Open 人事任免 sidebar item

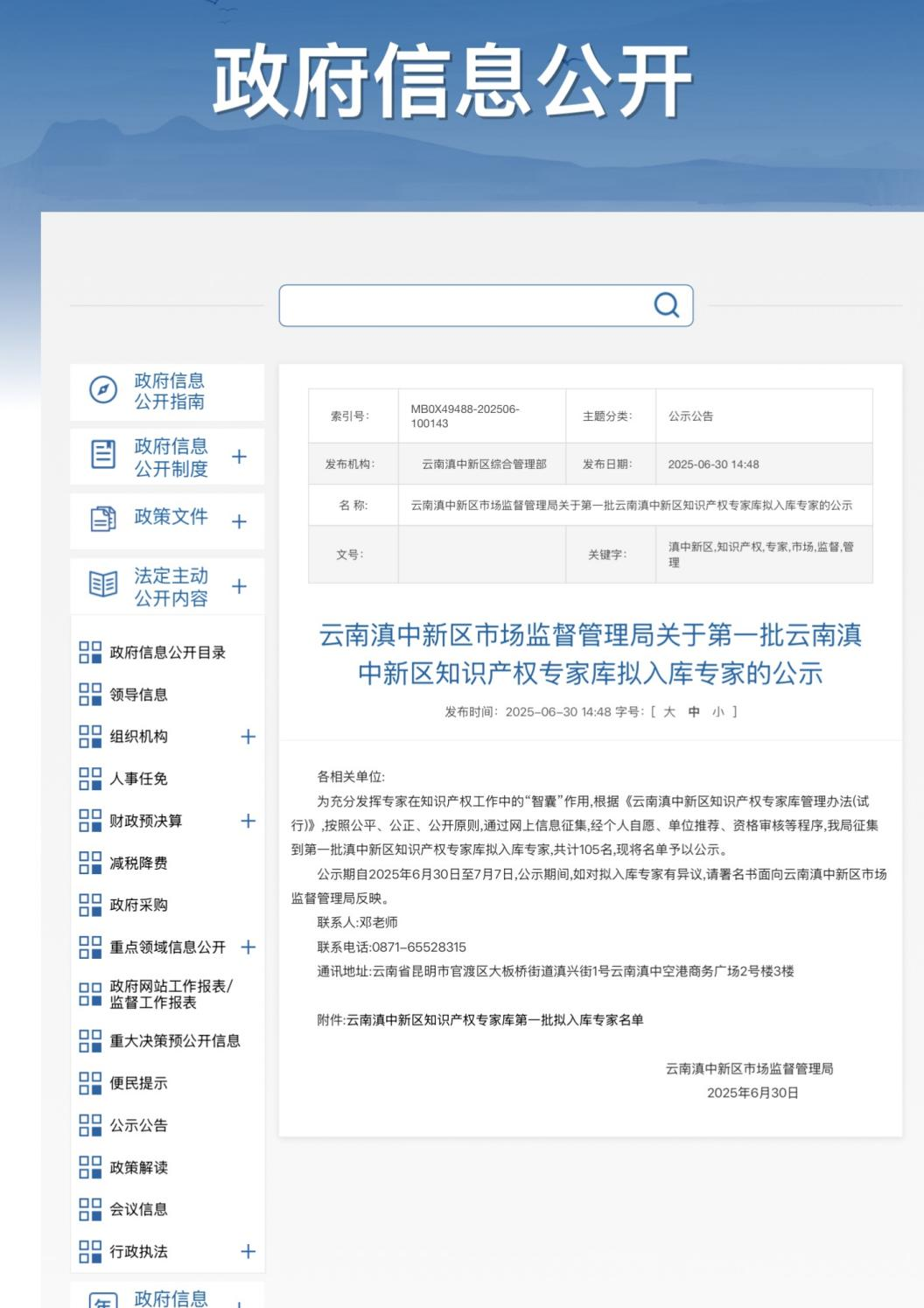click(138, 779)
